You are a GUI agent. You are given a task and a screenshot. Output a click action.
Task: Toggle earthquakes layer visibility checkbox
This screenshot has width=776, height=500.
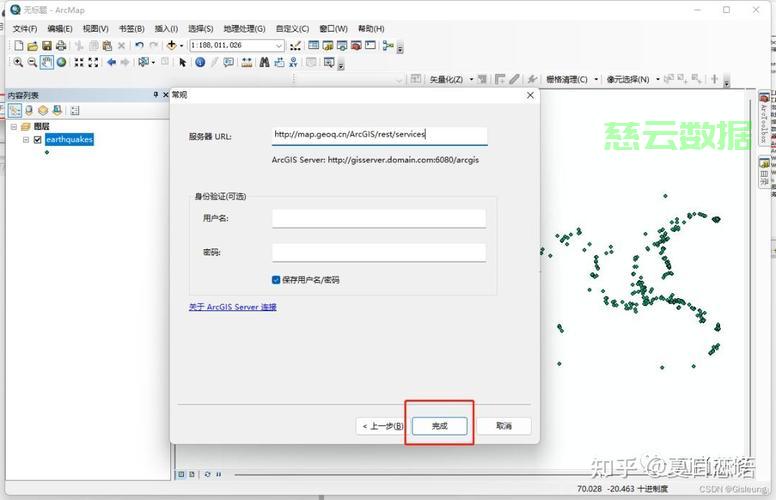(x=37, y=140)
